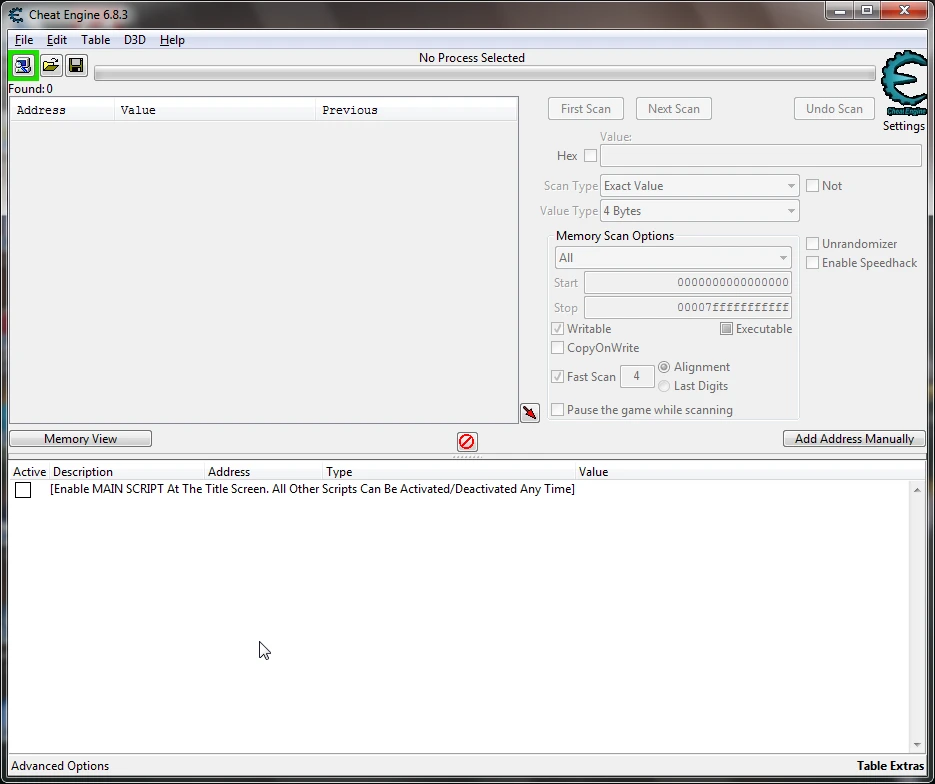Open the process list selector
Screen dimensions: 935x784
22,65
